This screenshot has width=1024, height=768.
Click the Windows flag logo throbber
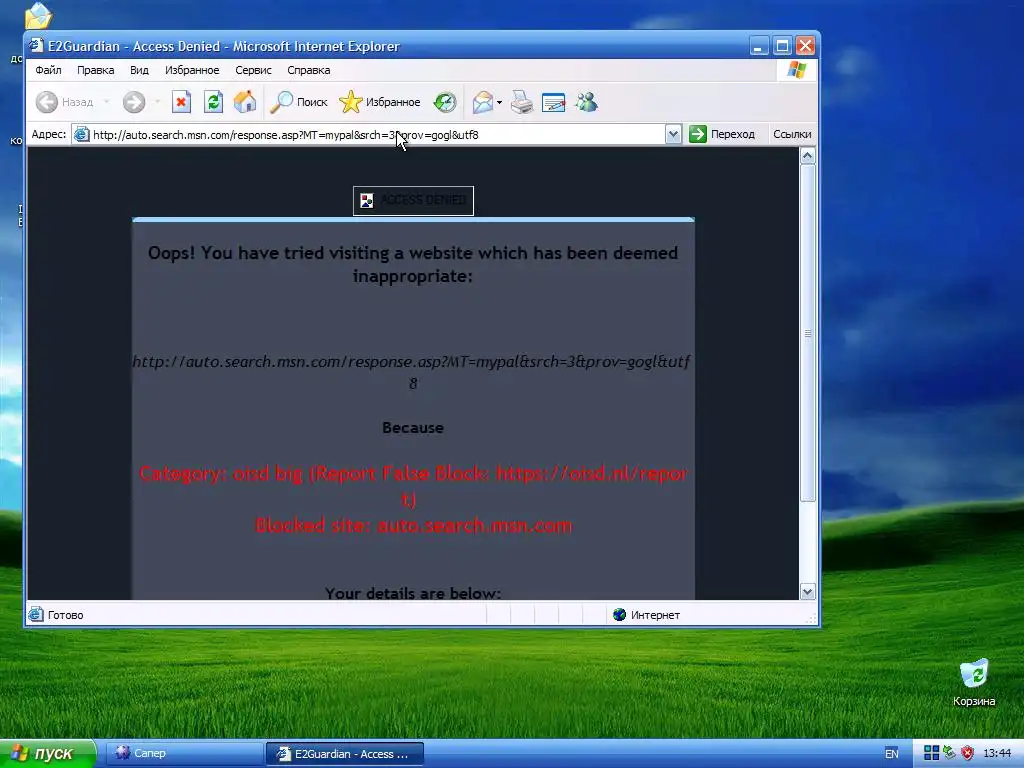pos(797,70)
